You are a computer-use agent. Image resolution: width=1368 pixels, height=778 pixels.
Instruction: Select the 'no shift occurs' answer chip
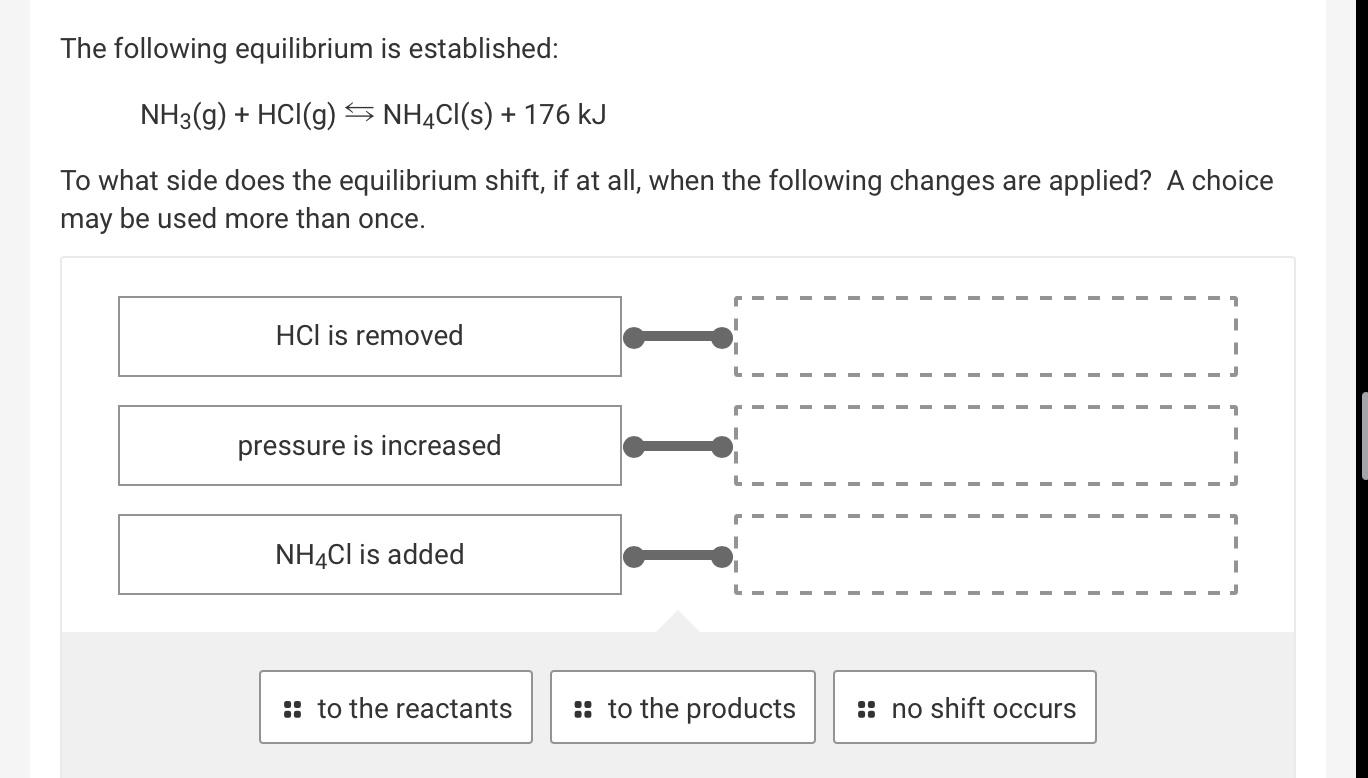[x=964, y=708]
